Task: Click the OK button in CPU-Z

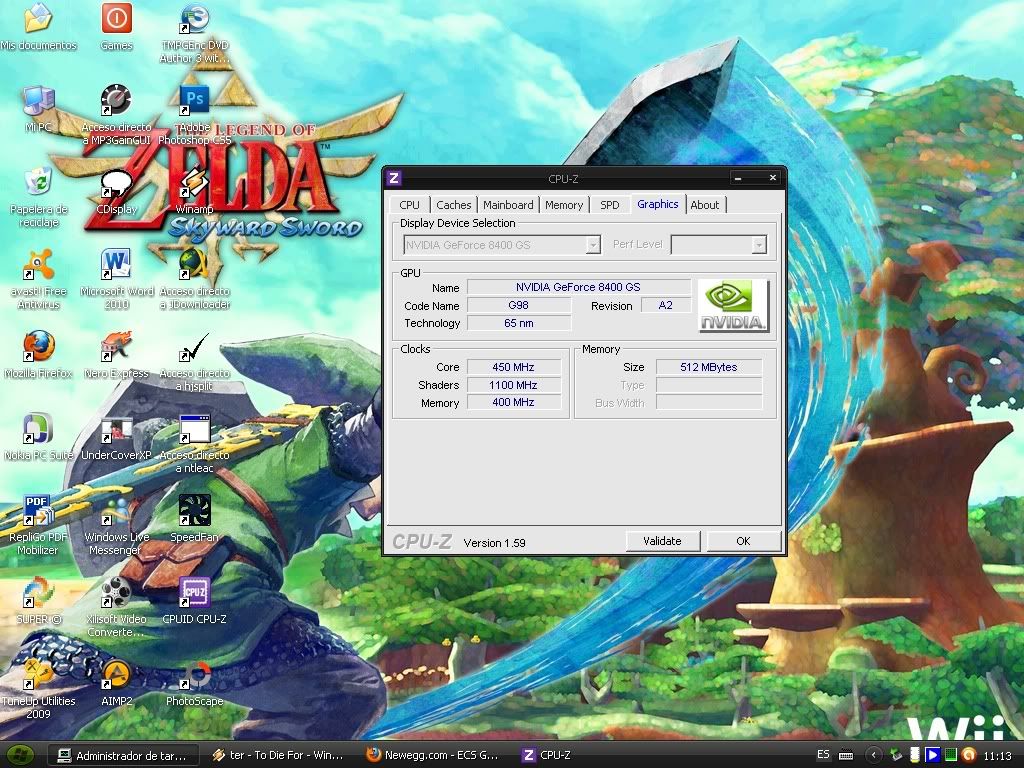Action: [743, 541]
